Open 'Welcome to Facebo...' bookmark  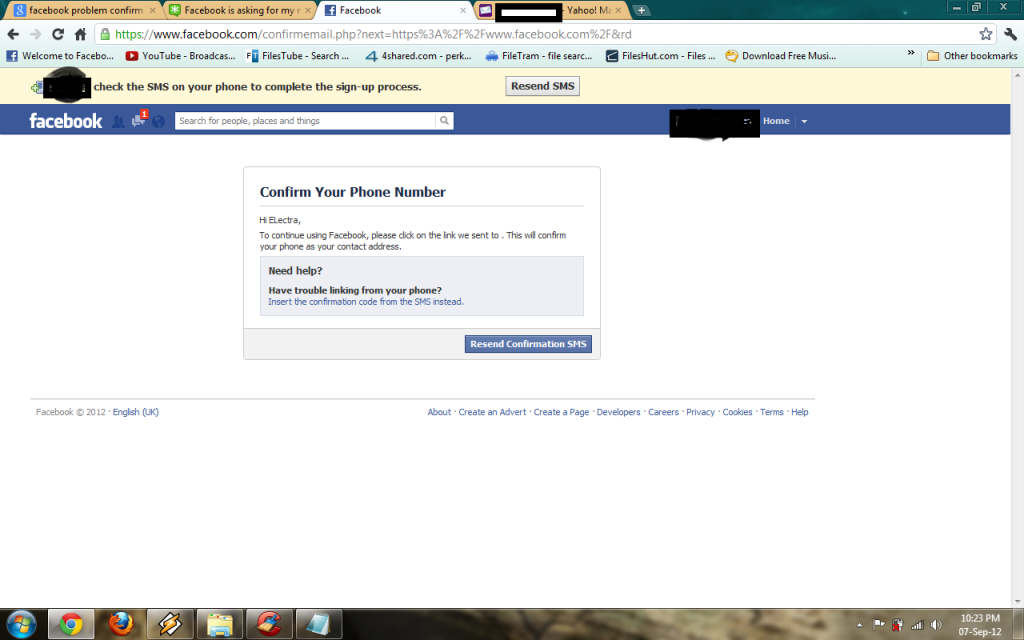click(x=60, y=56)
